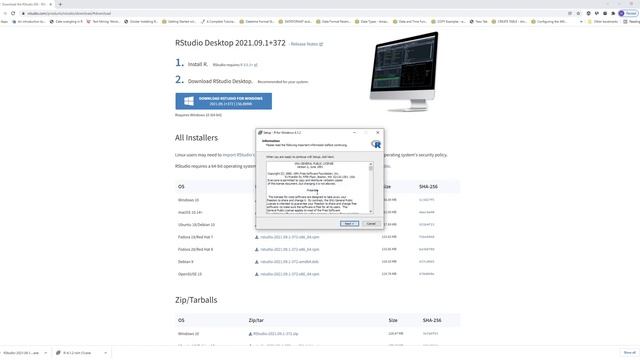Screen dimensions: 640x360
Task: Reload the page with browser refresh icon
Action: [x=13, y=13]
